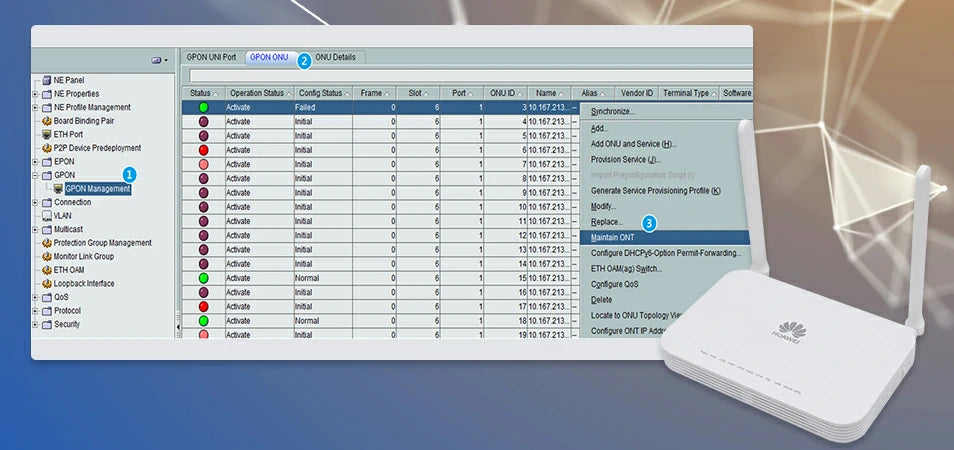Sort the table by the Config Status column
954x450 pixels.
tap(322, 93)
